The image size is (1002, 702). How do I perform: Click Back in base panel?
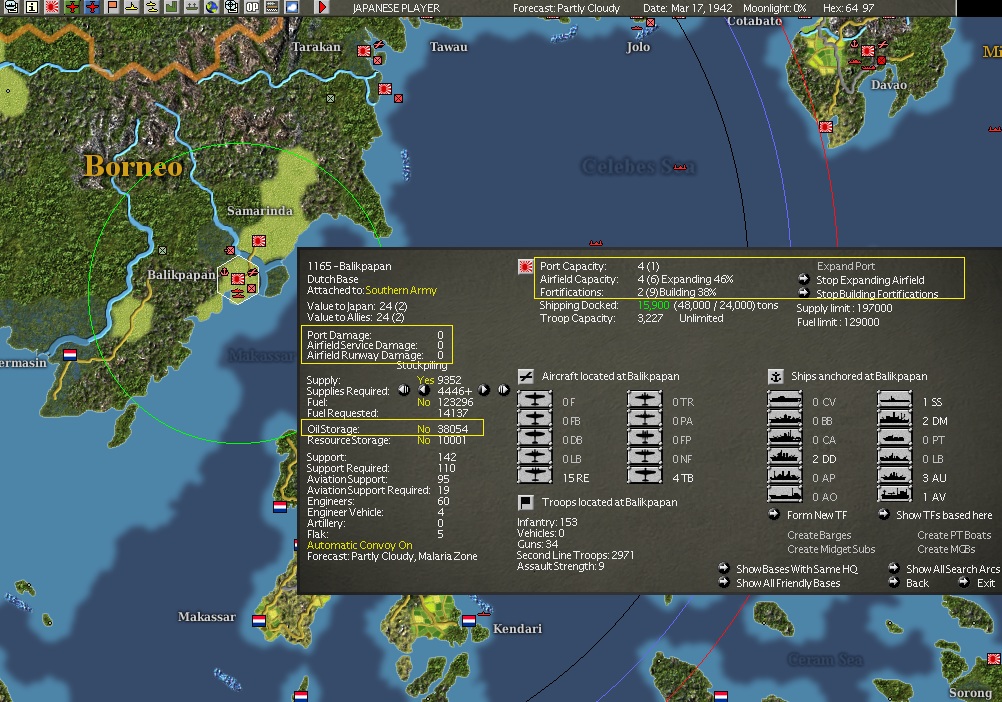click(x=917, y=583)
